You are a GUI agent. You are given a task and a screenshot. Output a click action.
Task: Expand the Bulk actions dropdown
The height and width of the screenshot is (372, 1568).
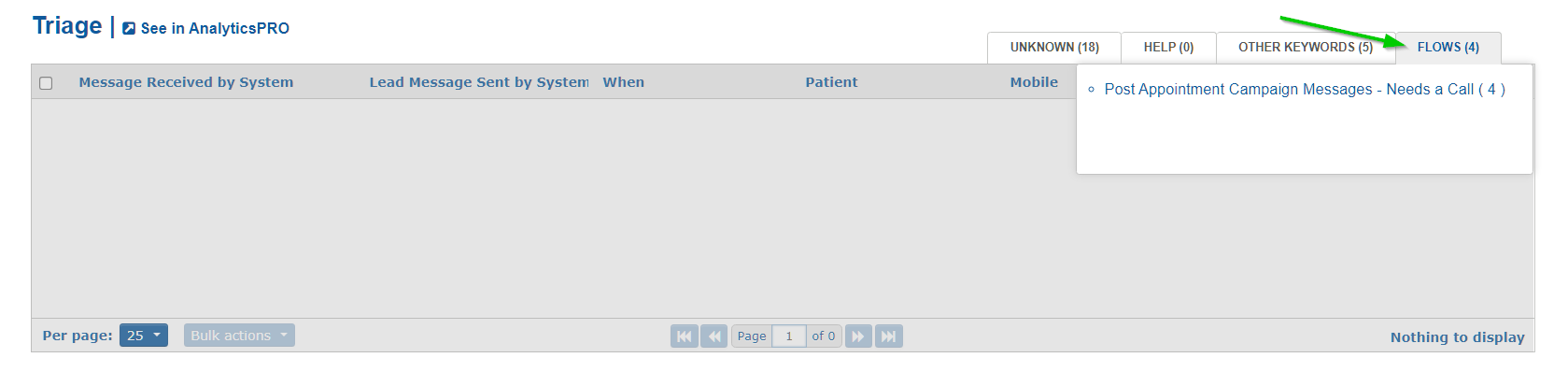coord(239,336)
